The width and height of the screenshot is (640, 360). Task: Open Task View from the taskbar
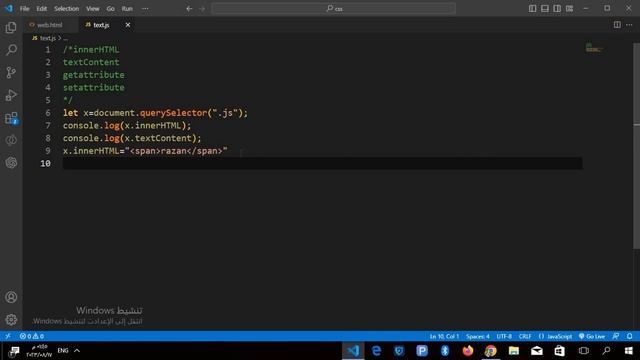(584, 351)
